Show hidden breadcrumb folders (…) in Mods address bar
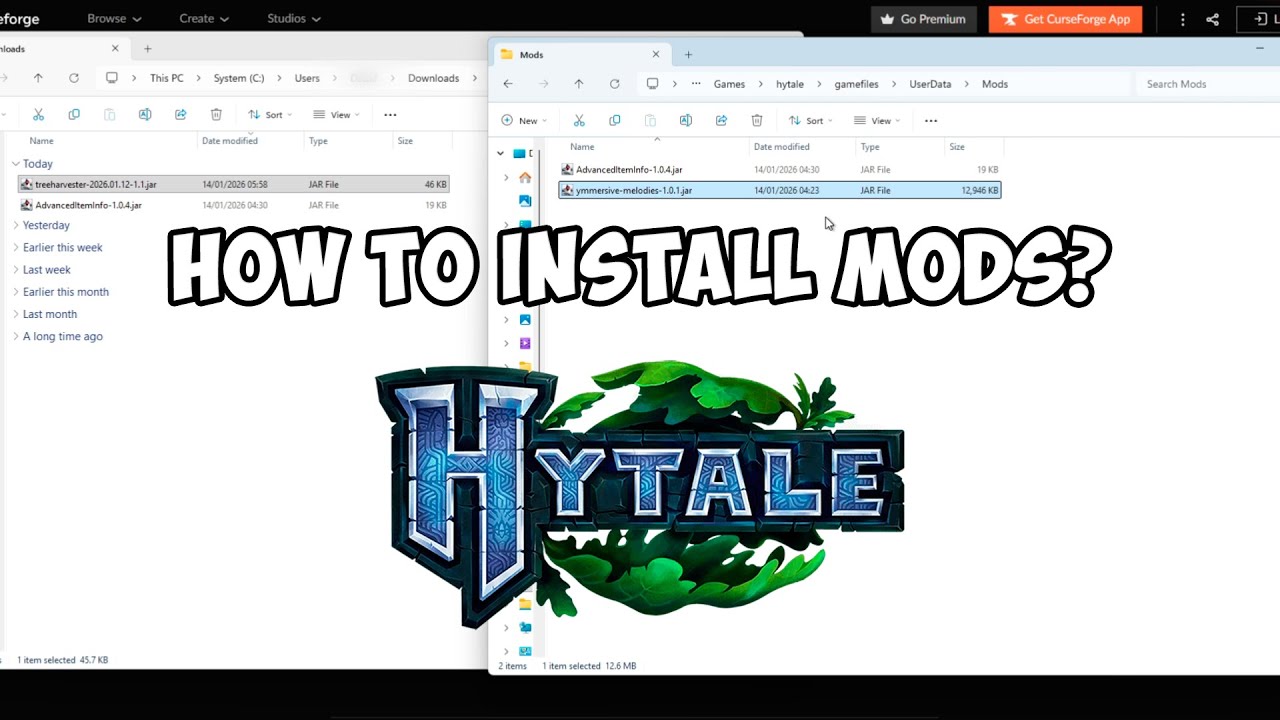 click(696, 84)
